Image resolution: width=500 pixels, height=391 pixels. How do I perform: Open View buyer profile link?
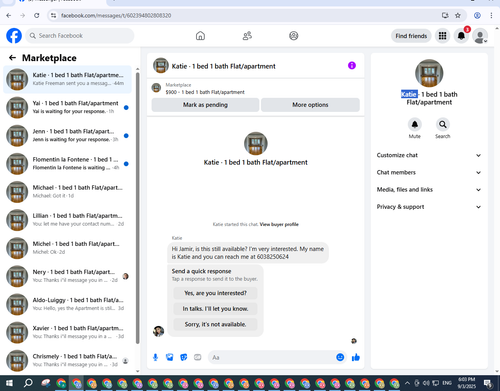pyautogui.click(x=279, y=224)
